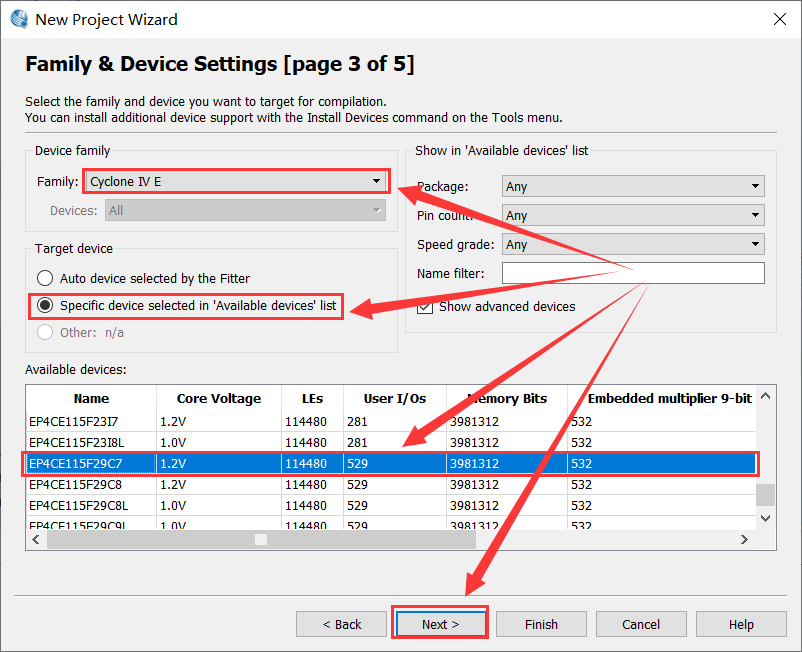Close the New Project Wizard window
Image resolution: width=802 pixels, height=652 pixels.
tap(779, 19)
